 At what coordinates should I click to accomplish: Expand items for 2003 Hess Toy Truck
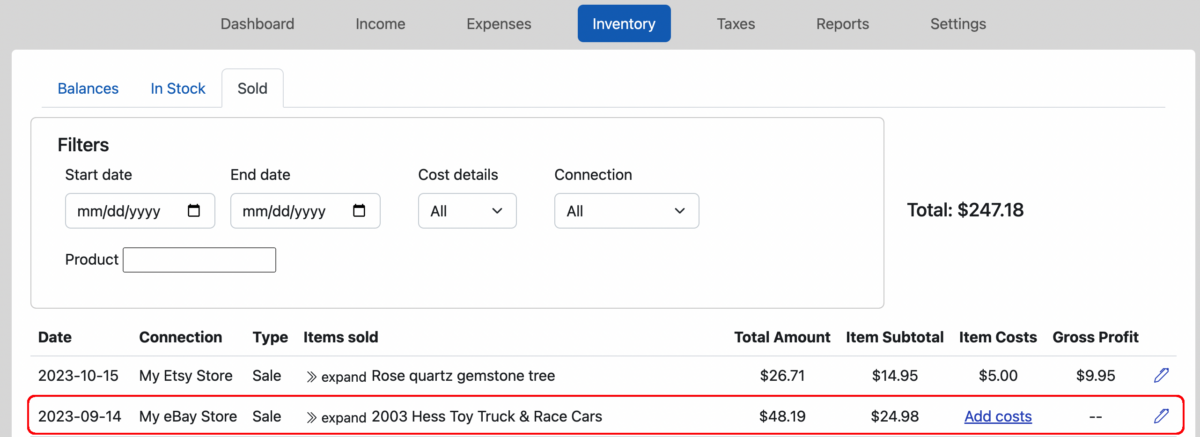click(x=336, y=417)
